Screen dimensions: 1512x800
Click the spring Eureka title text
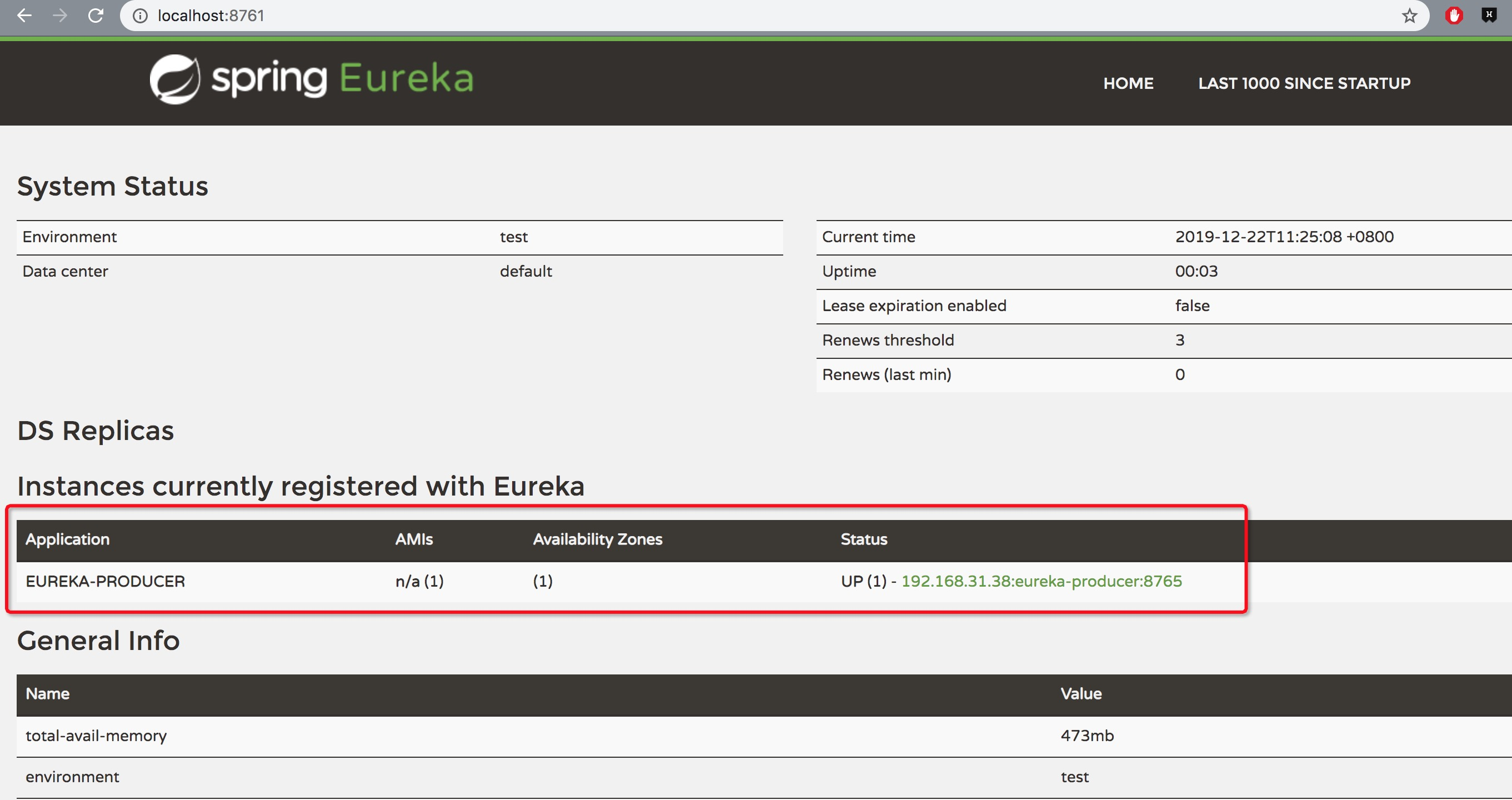342,79
